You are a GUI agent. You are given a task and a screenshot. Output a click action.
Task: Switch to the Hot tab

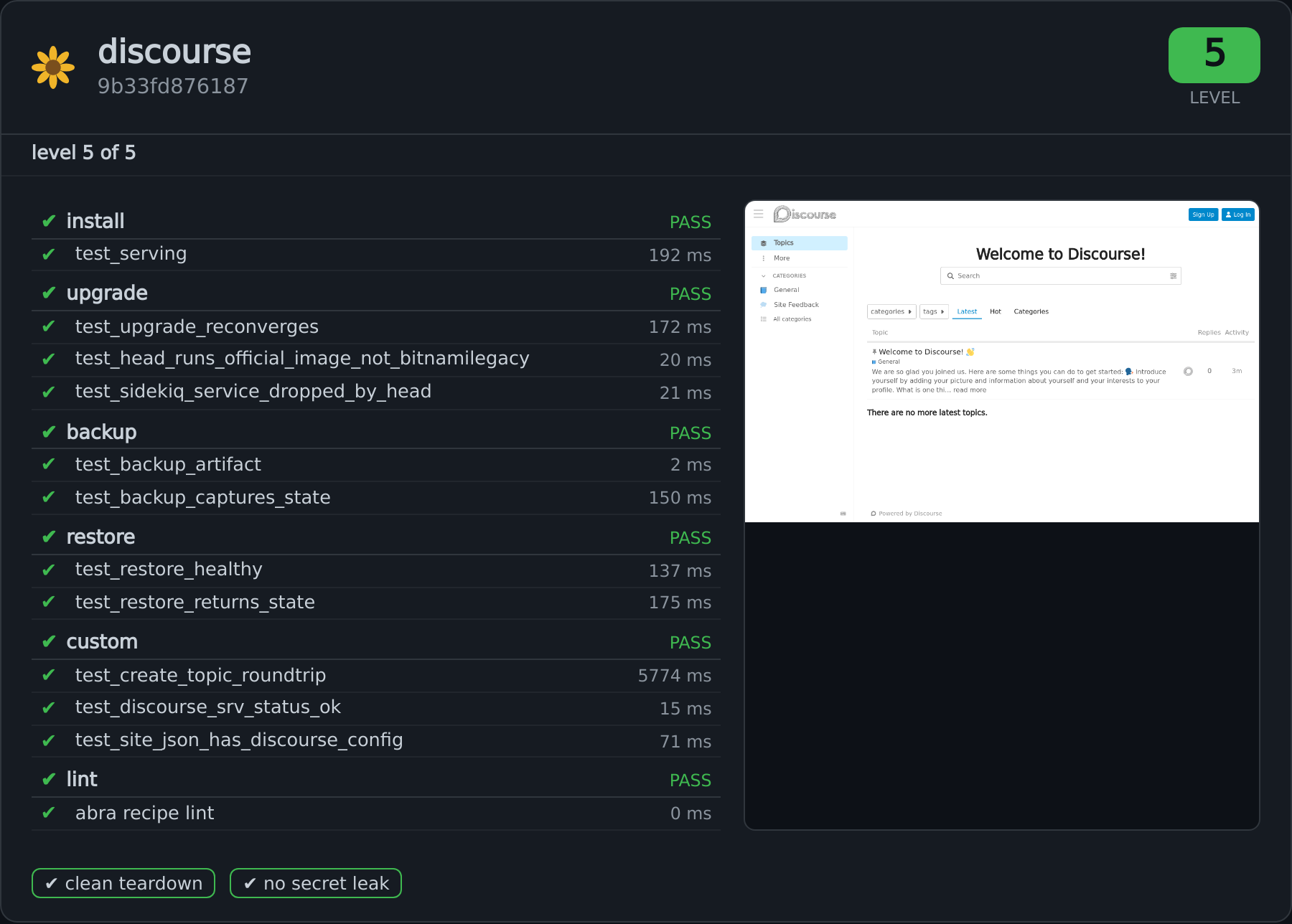pyautogui.click(x=995, y=311)
